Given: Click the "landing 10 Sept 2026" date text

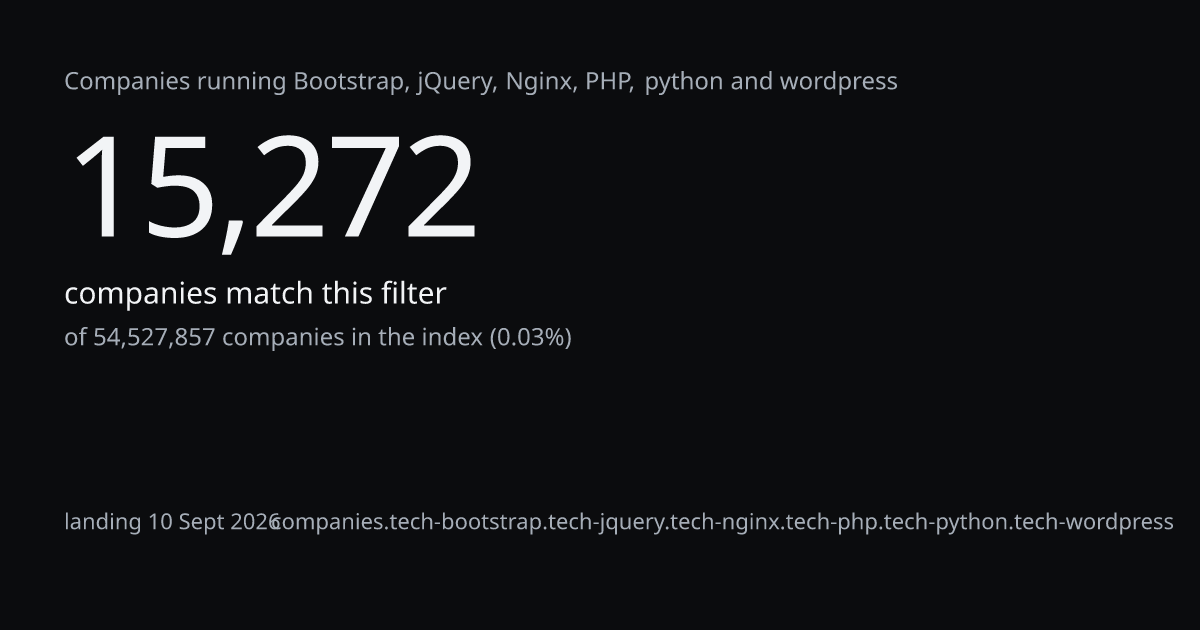Looking at the screenshot, I should [172, 522].
